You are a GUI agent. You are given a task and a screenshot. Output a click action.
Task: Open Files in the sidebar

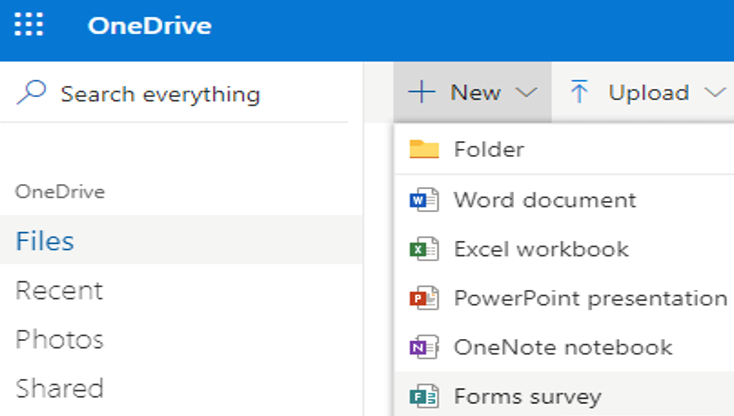click(181, 240)
